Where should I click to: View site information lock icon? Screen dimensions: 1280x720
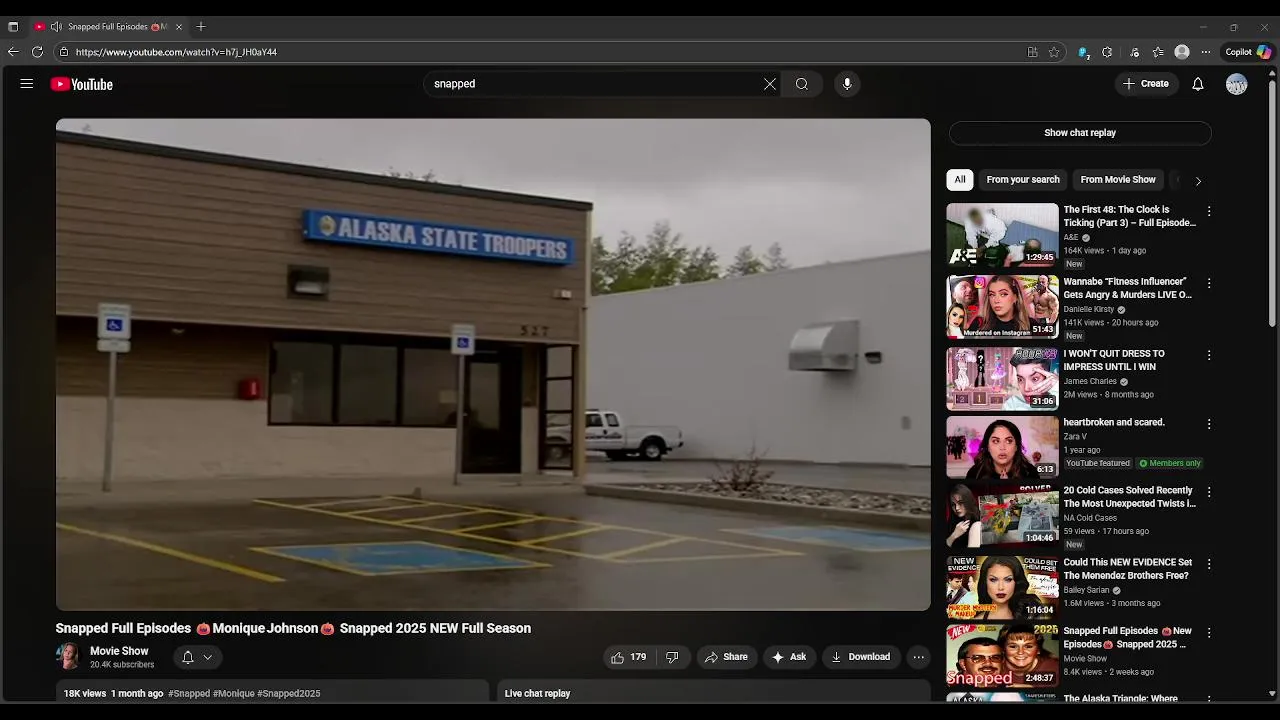pyautogui.click(x=64, y=52)
